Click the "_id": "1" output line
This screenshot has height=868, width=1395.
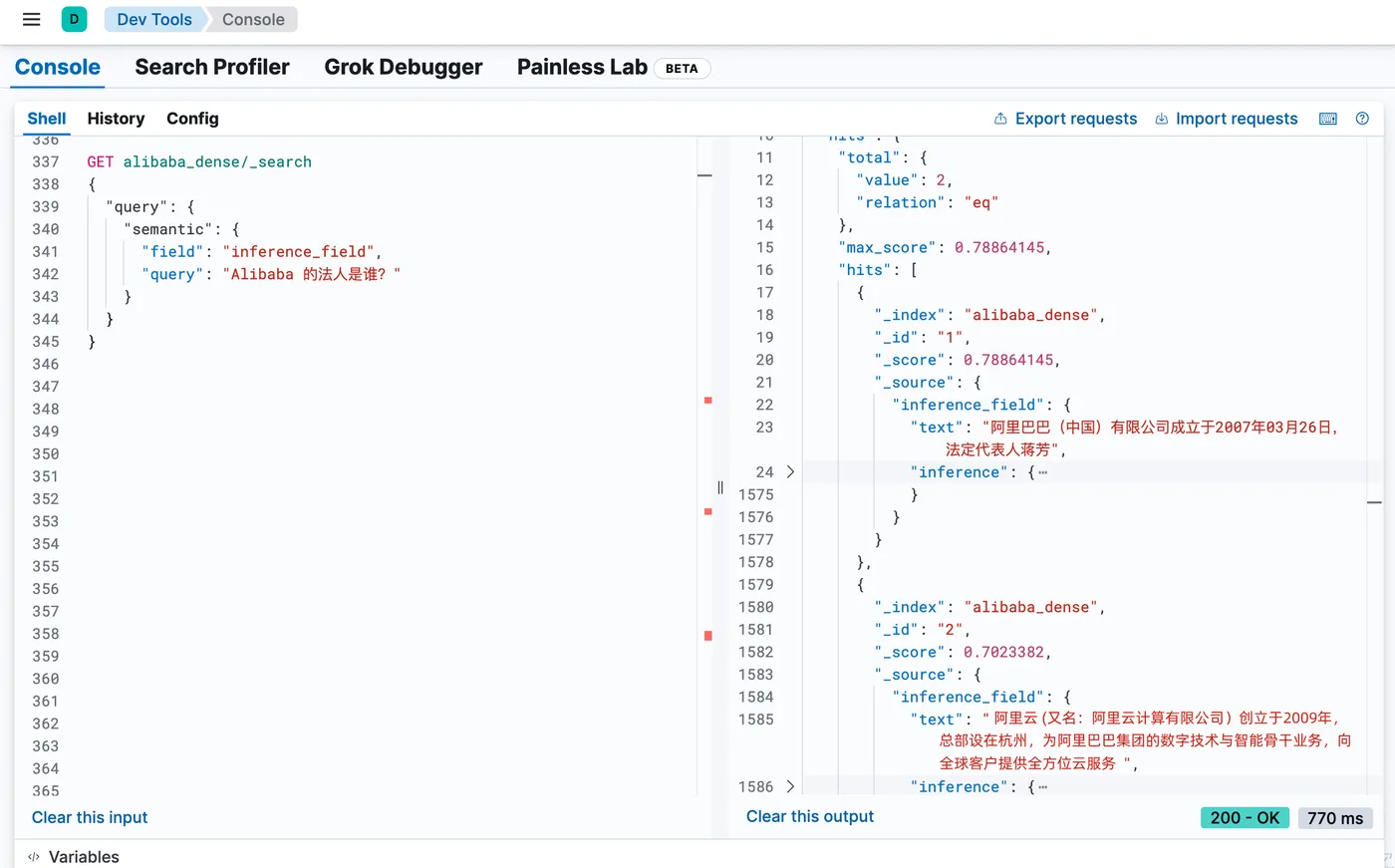[x=922, y=337]
